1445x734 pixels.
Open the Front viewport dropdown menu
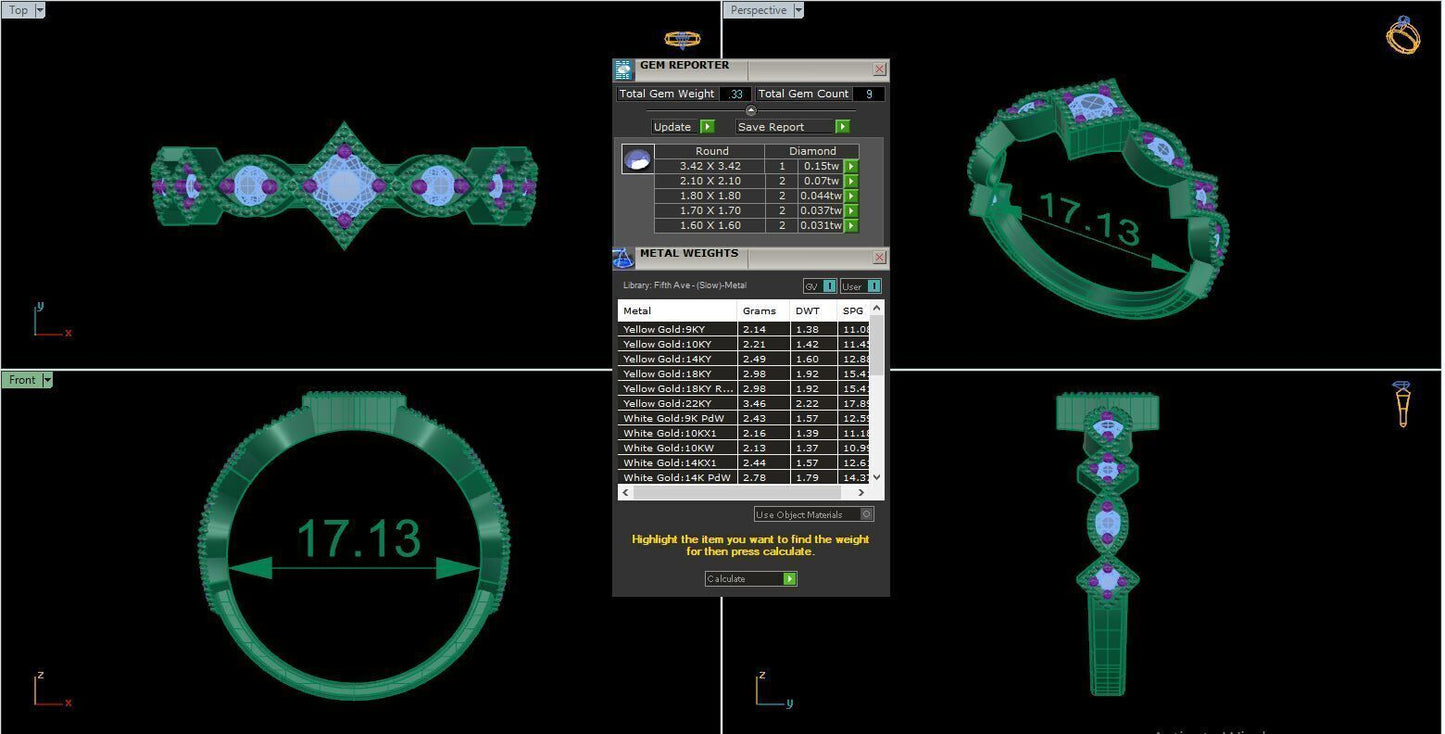click(46, 380)
